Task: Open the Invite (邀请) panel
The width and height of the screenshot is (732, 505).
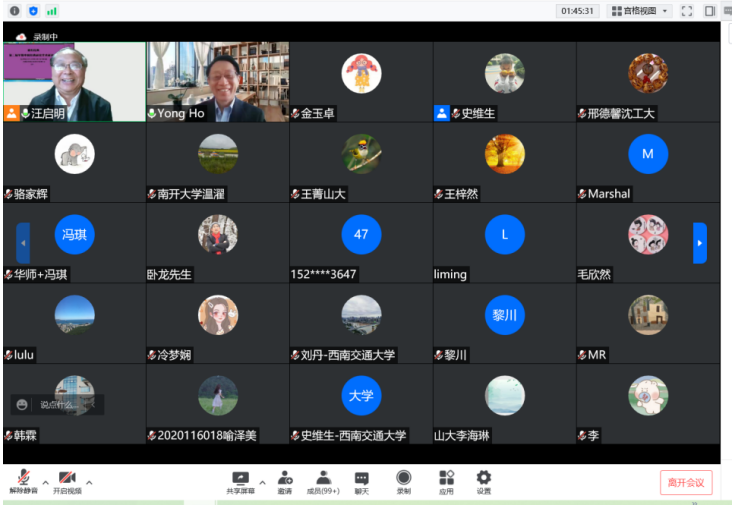Action: [285, 481]
